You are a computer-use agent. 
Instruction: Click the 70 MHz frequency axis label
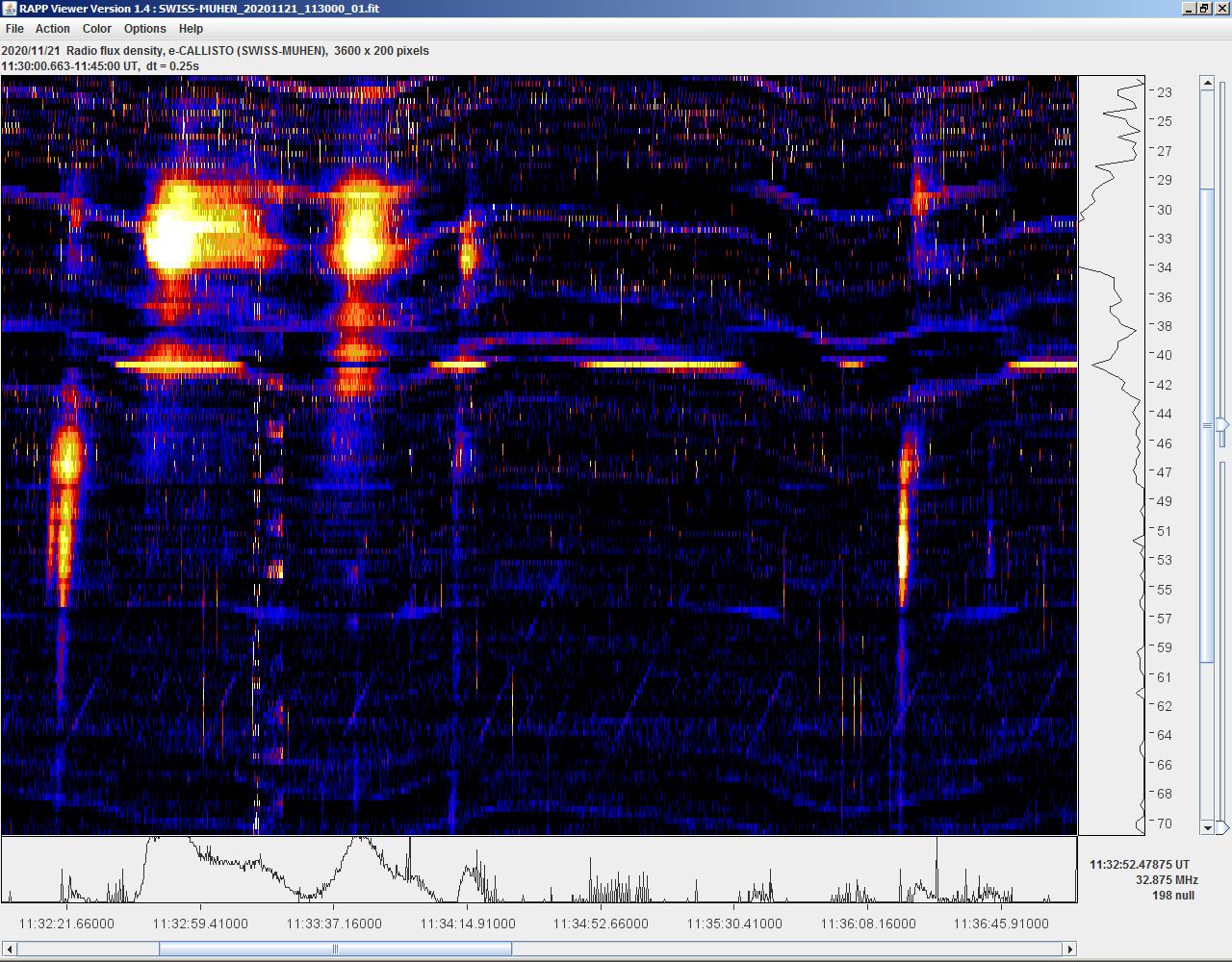(1165, 823)
